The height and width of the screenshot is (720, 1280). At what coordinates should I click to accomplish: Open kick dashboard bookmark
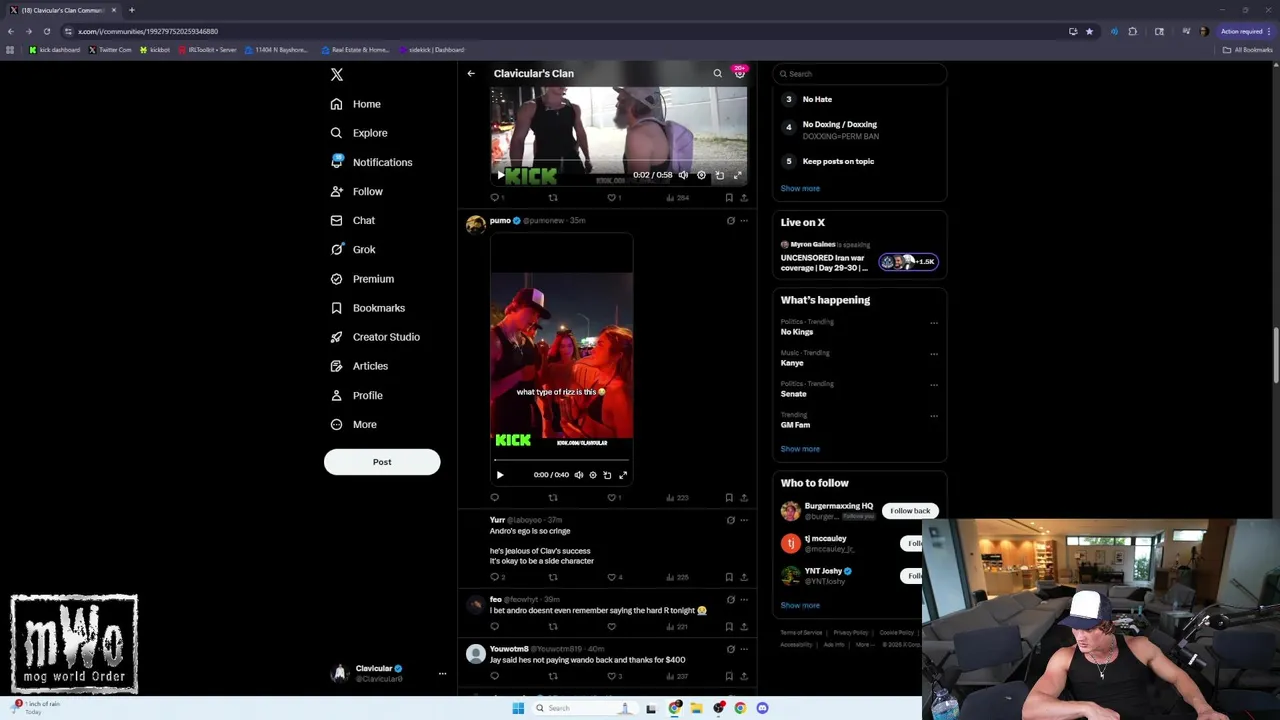55,50
